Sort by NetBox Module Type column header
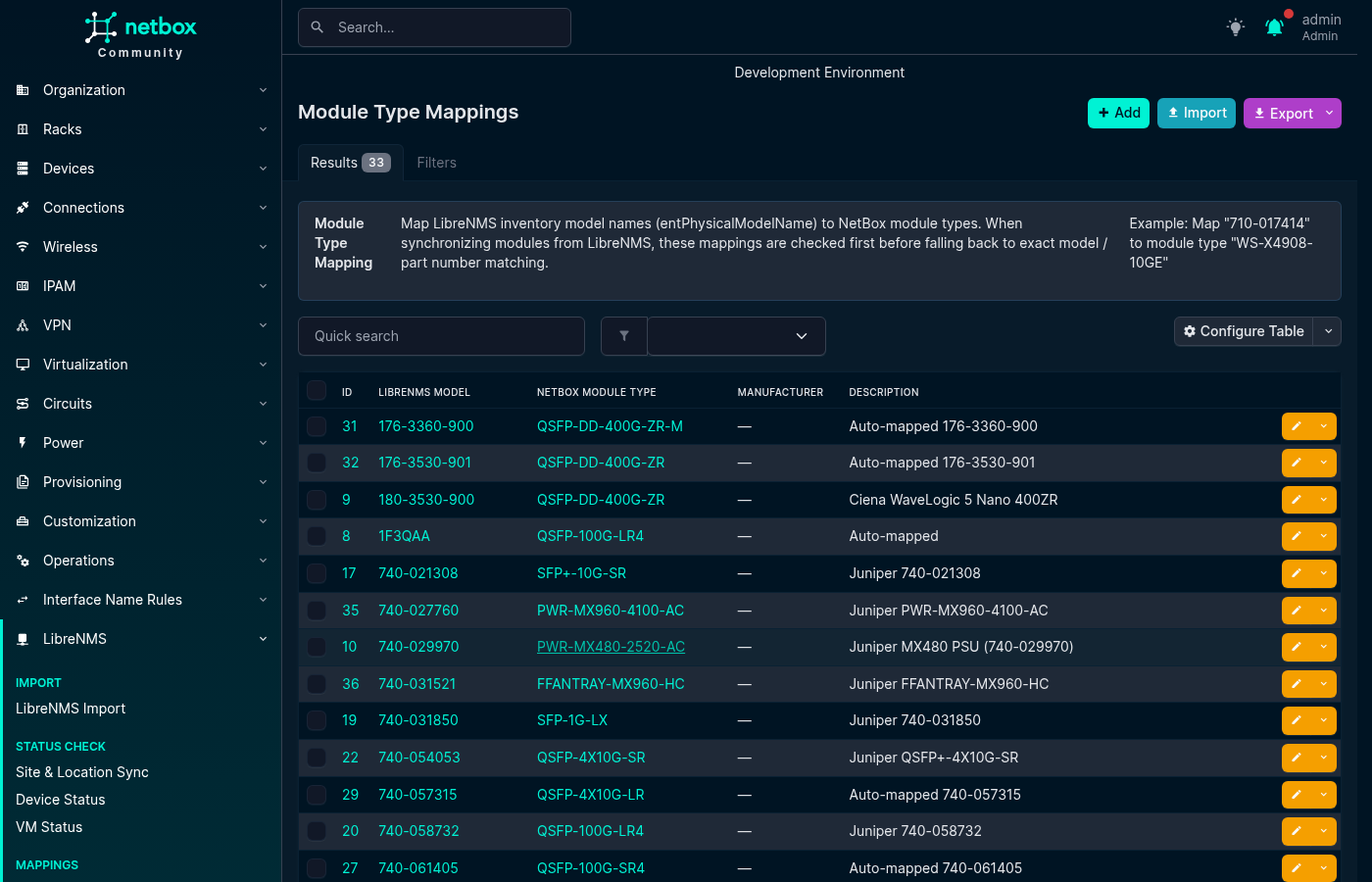 click(x=597, y=392)
